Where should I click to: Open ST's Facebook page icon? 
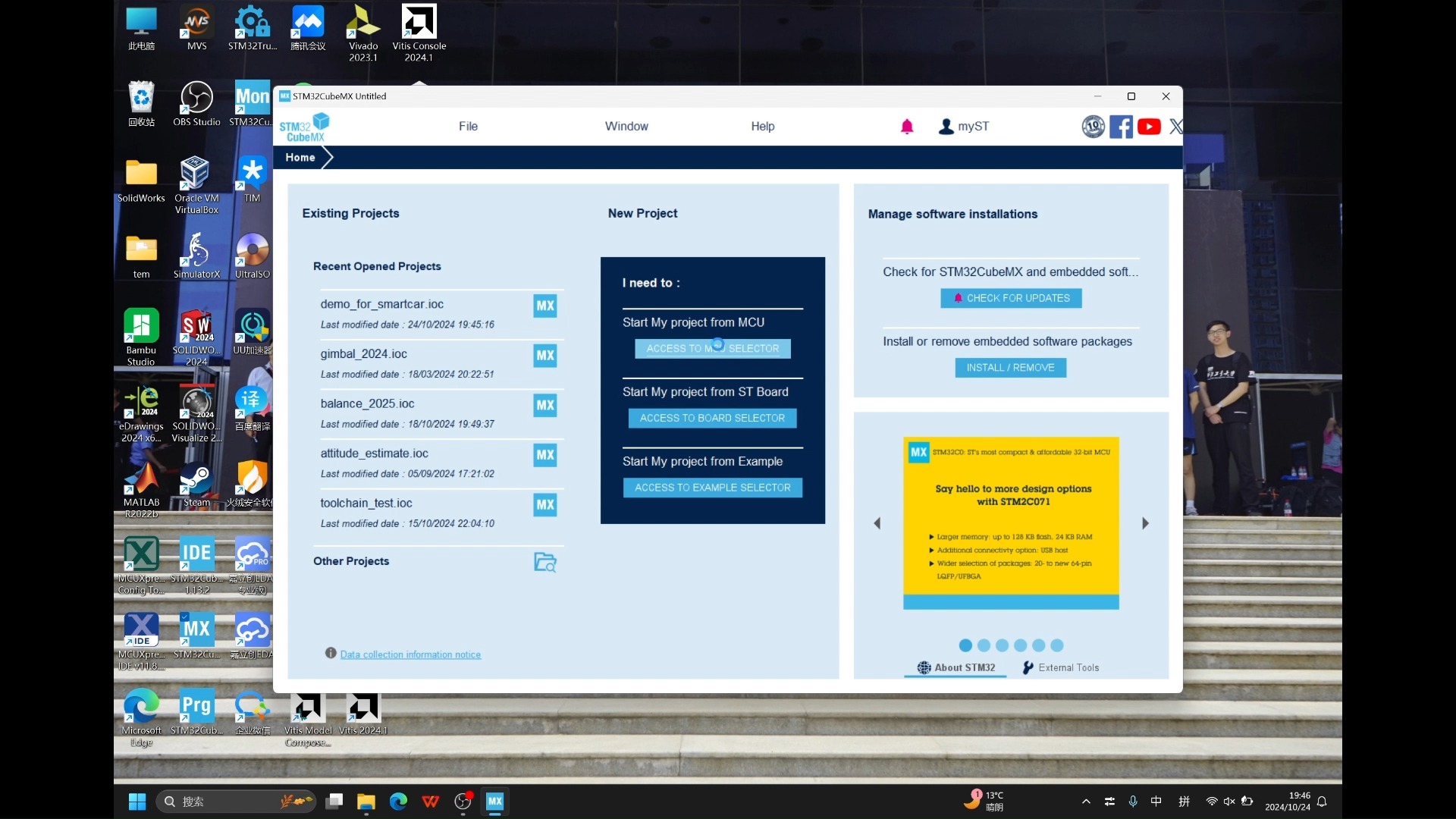coord(1121,127)
